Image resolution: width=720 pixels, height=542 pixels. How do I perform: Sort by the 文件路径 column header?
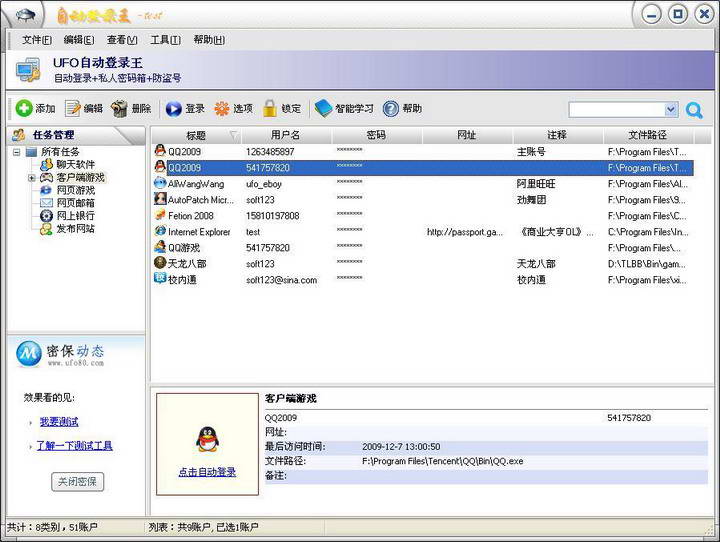click(648, 135)
